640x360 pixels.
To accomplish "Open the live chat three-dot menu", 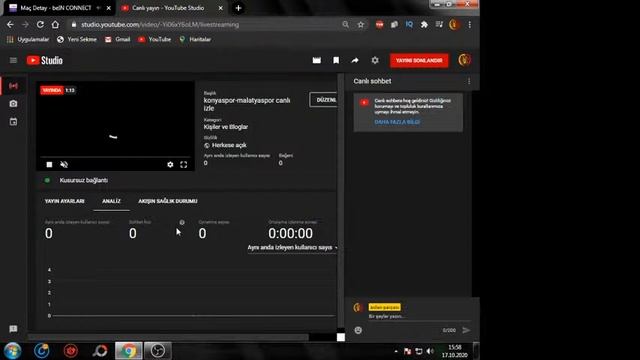I will (x=469, y=81).
